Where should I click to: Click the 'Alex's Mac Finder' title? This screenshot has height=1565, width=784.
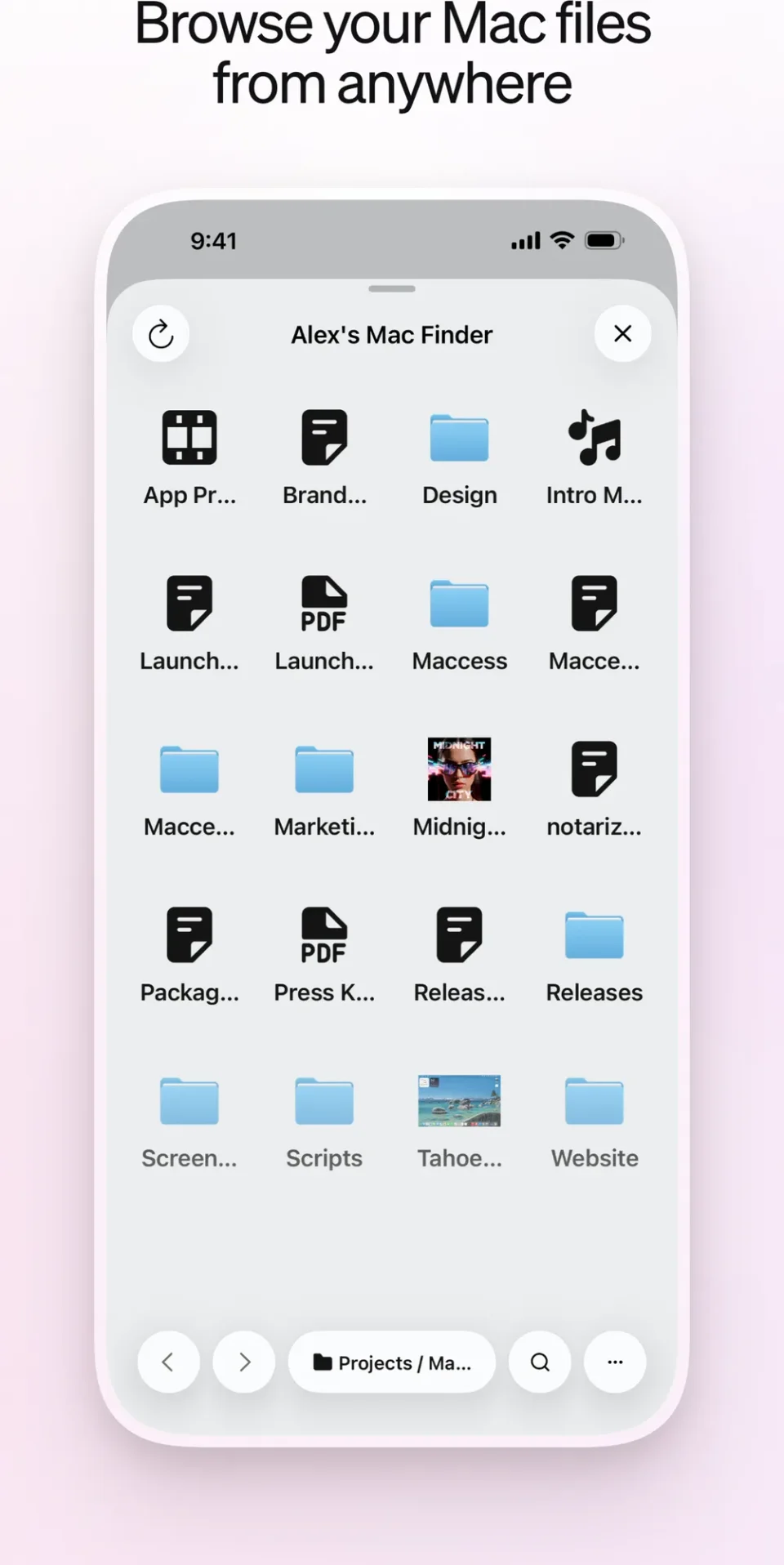392,335
